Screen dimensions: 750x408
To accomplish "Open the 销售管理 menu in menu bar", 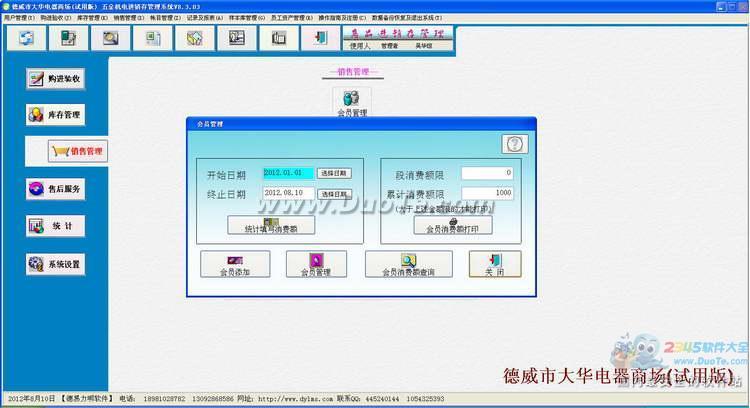I will 129,18.
